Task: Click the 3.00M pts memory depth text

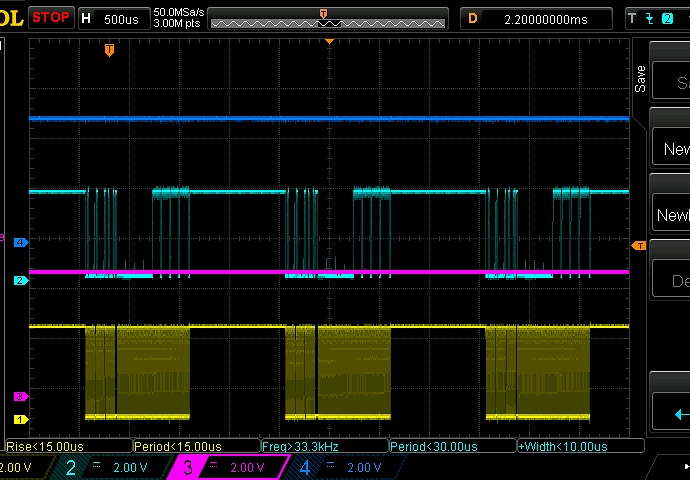Action: (177, 23)
